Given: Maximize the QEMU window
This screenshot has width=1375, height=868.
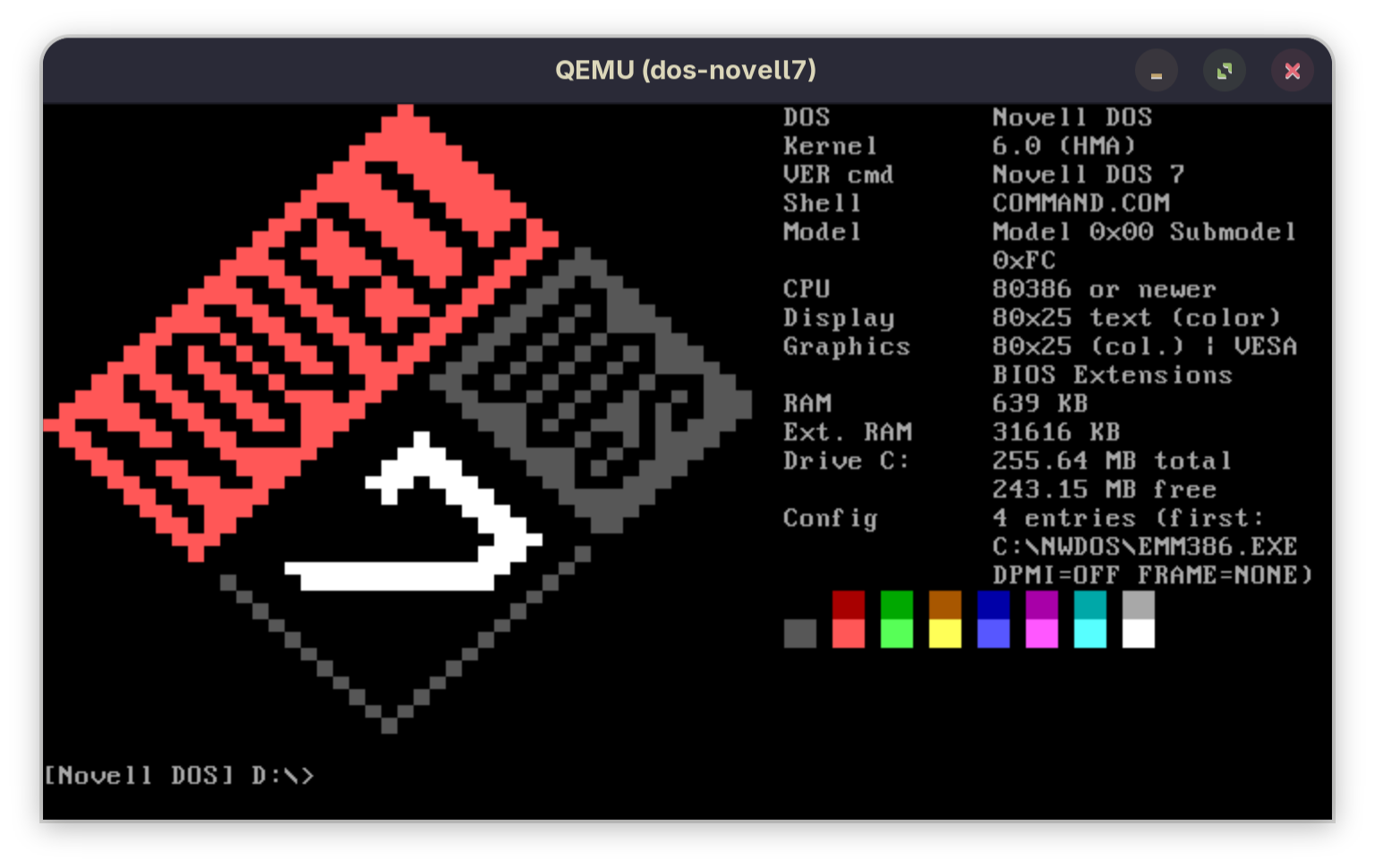Looking at the screenshot, I should 1224,71.
